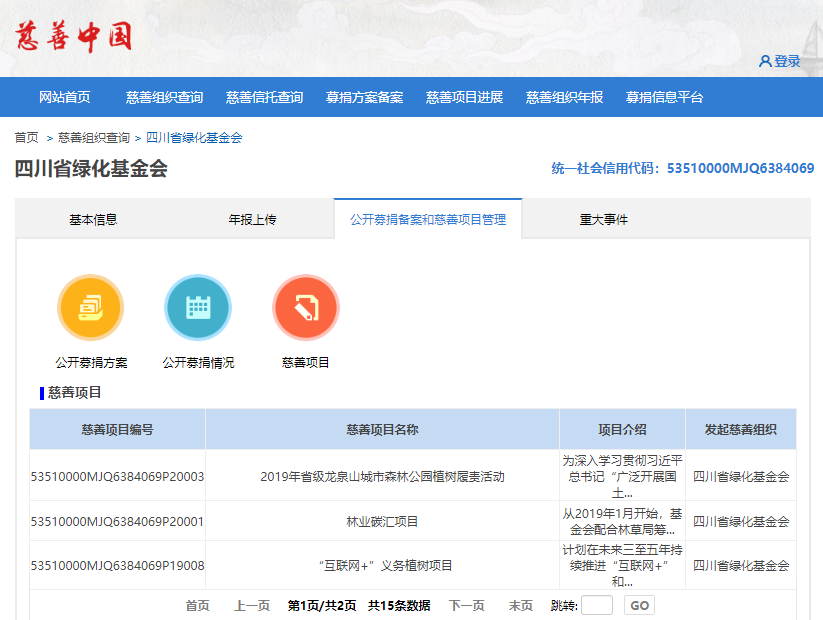Focus the 跳转 page number field

pyautogui.click(x=597, y=605)
